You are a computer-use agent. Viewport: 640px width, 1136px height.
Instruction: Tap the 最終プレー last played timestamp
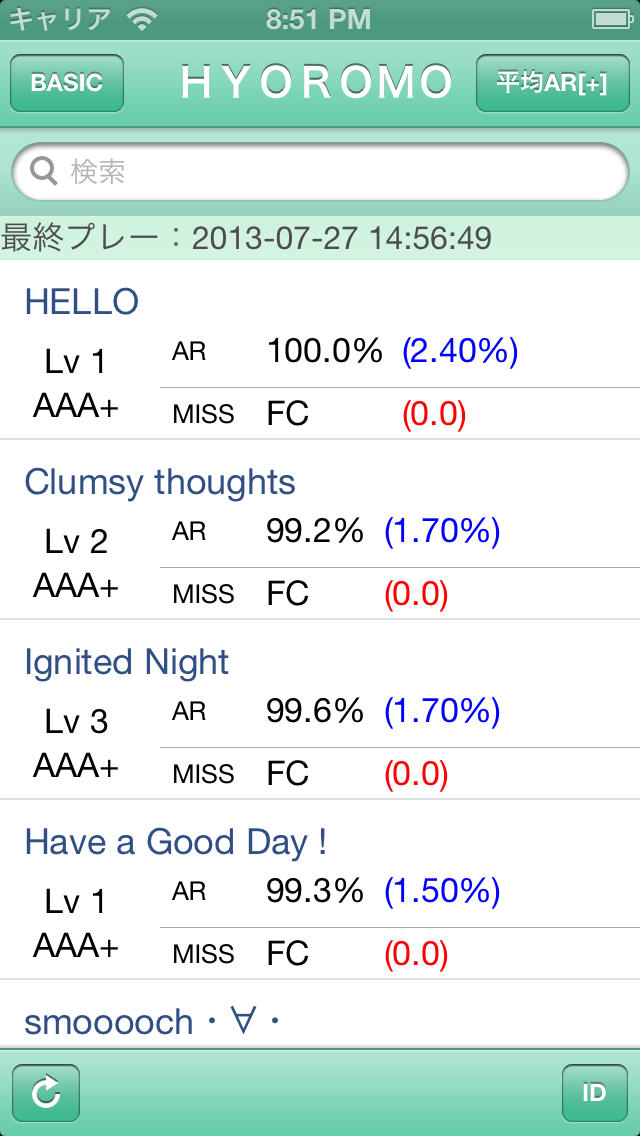point(246,238)
